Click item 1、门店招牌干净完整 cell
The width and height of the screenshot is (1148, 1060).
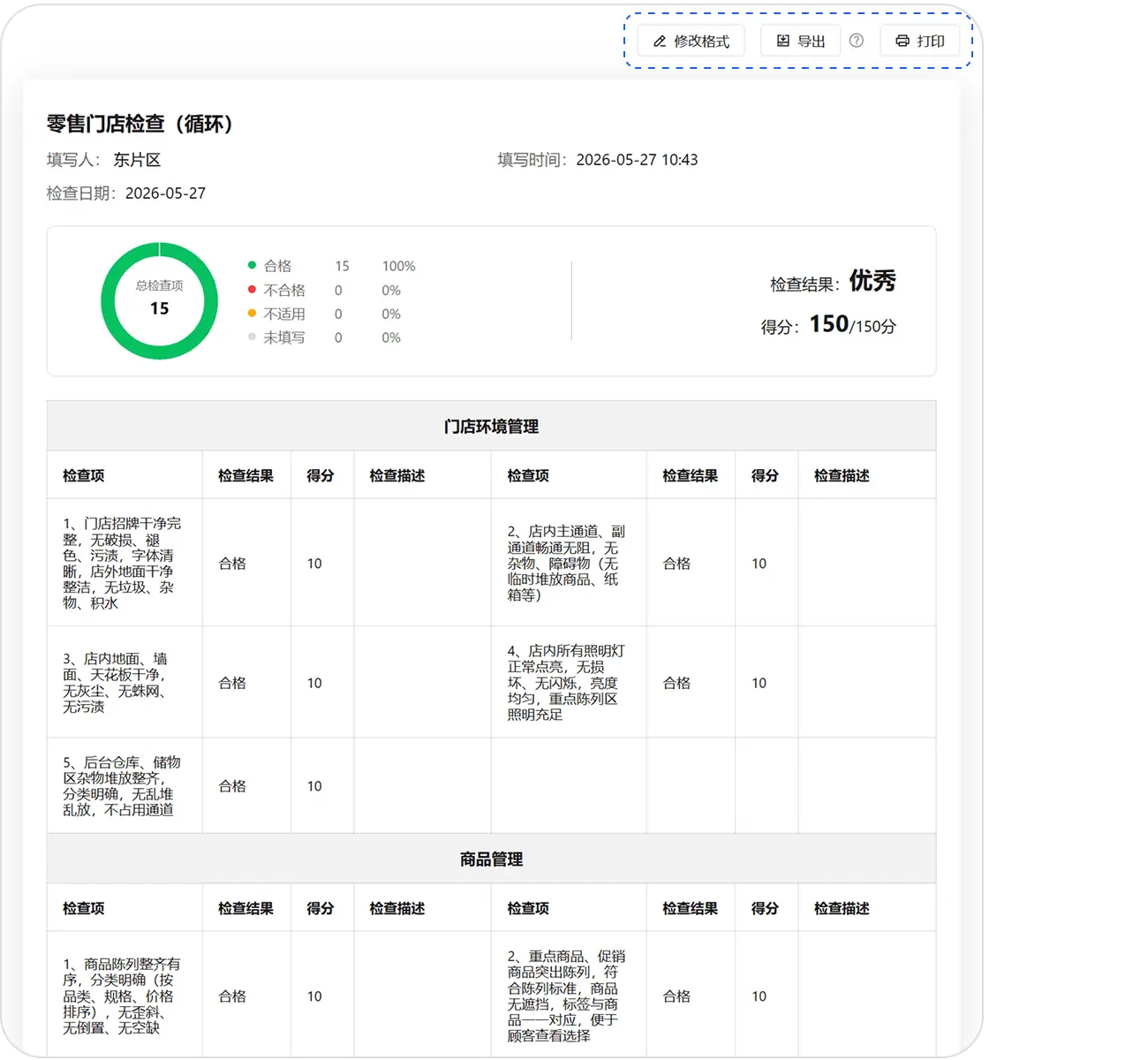125,563
